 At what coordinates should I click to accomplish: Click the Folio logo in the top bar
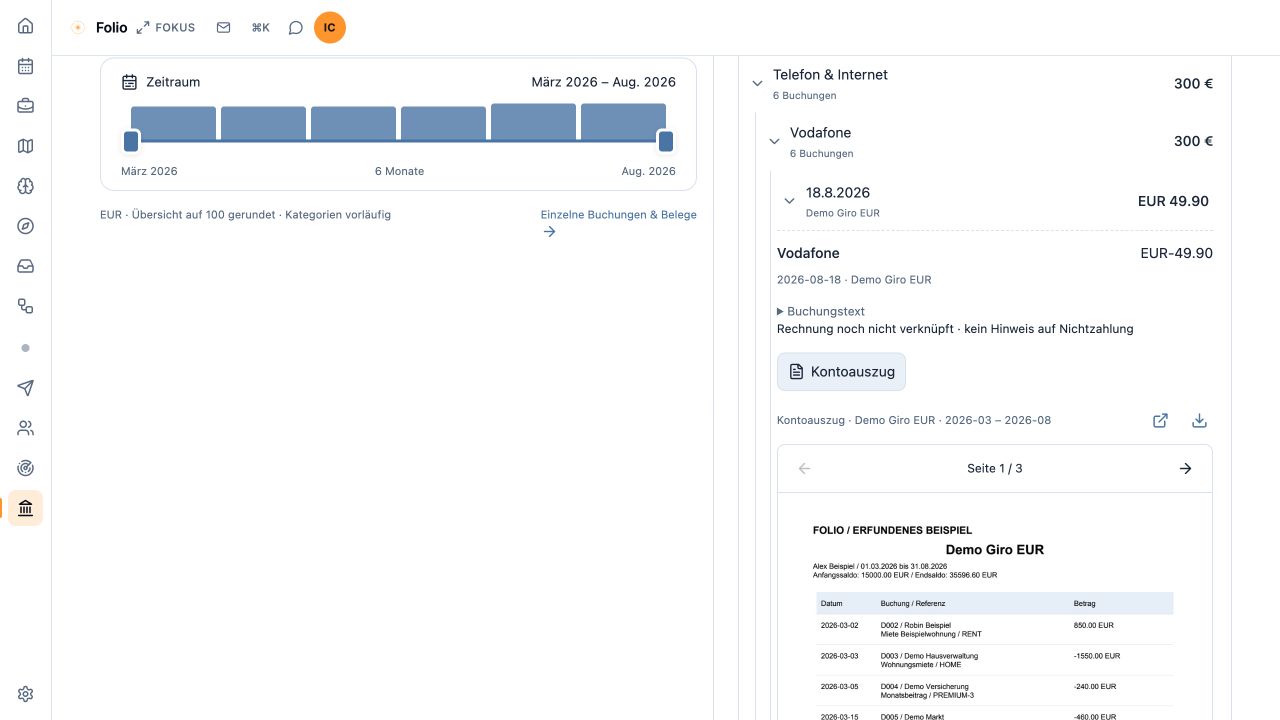click(99, 28)
